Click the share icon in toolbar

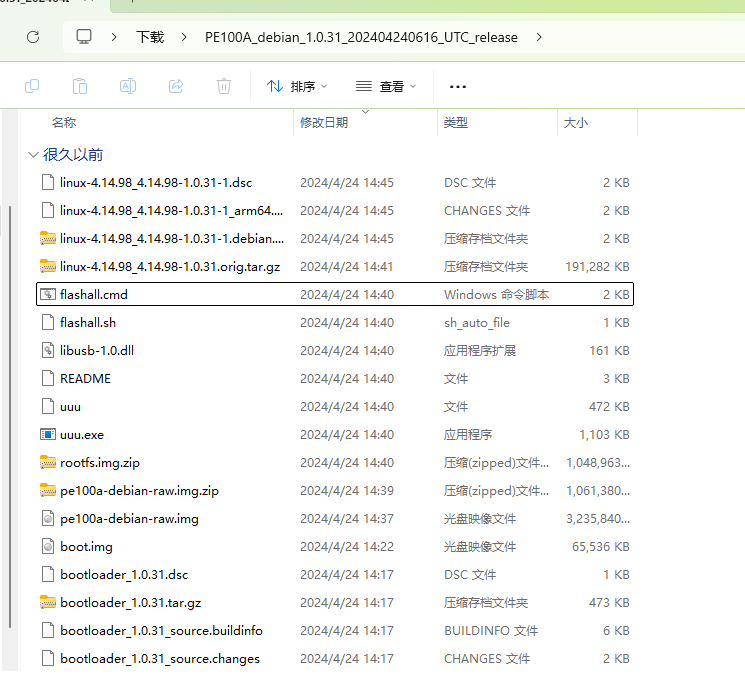[x=176, y=86]
